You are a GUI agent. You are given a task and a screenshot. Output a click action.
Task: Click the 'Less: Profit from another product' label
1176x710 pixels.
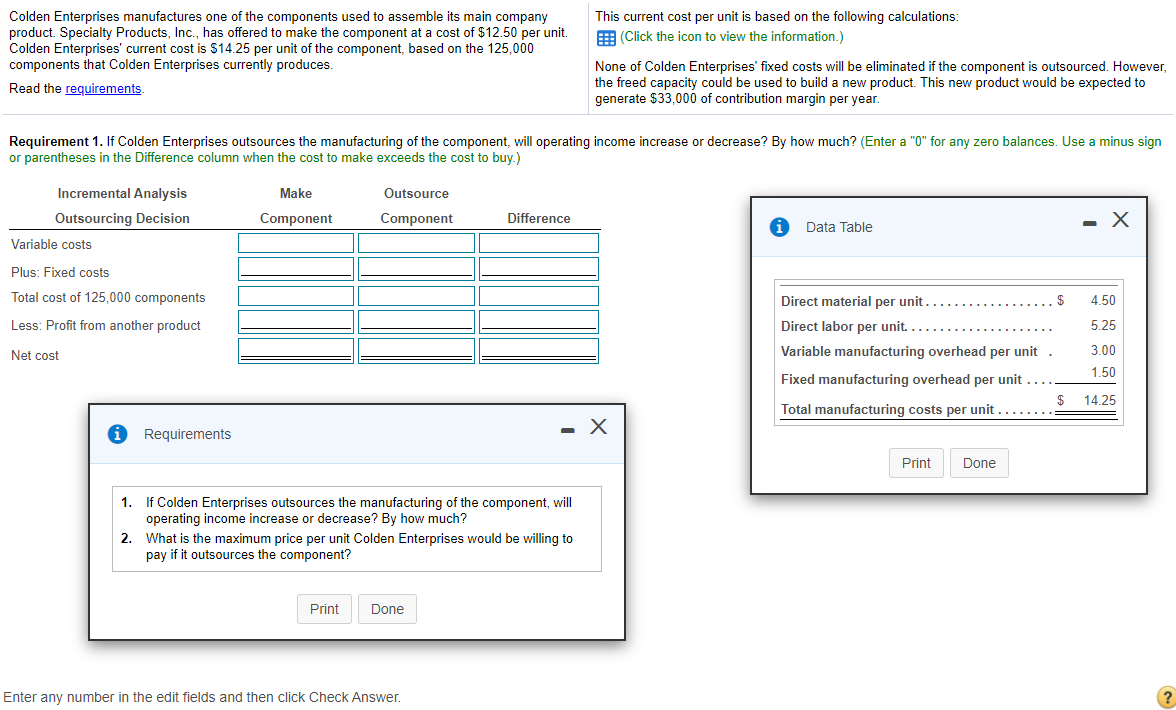(106, 325)
